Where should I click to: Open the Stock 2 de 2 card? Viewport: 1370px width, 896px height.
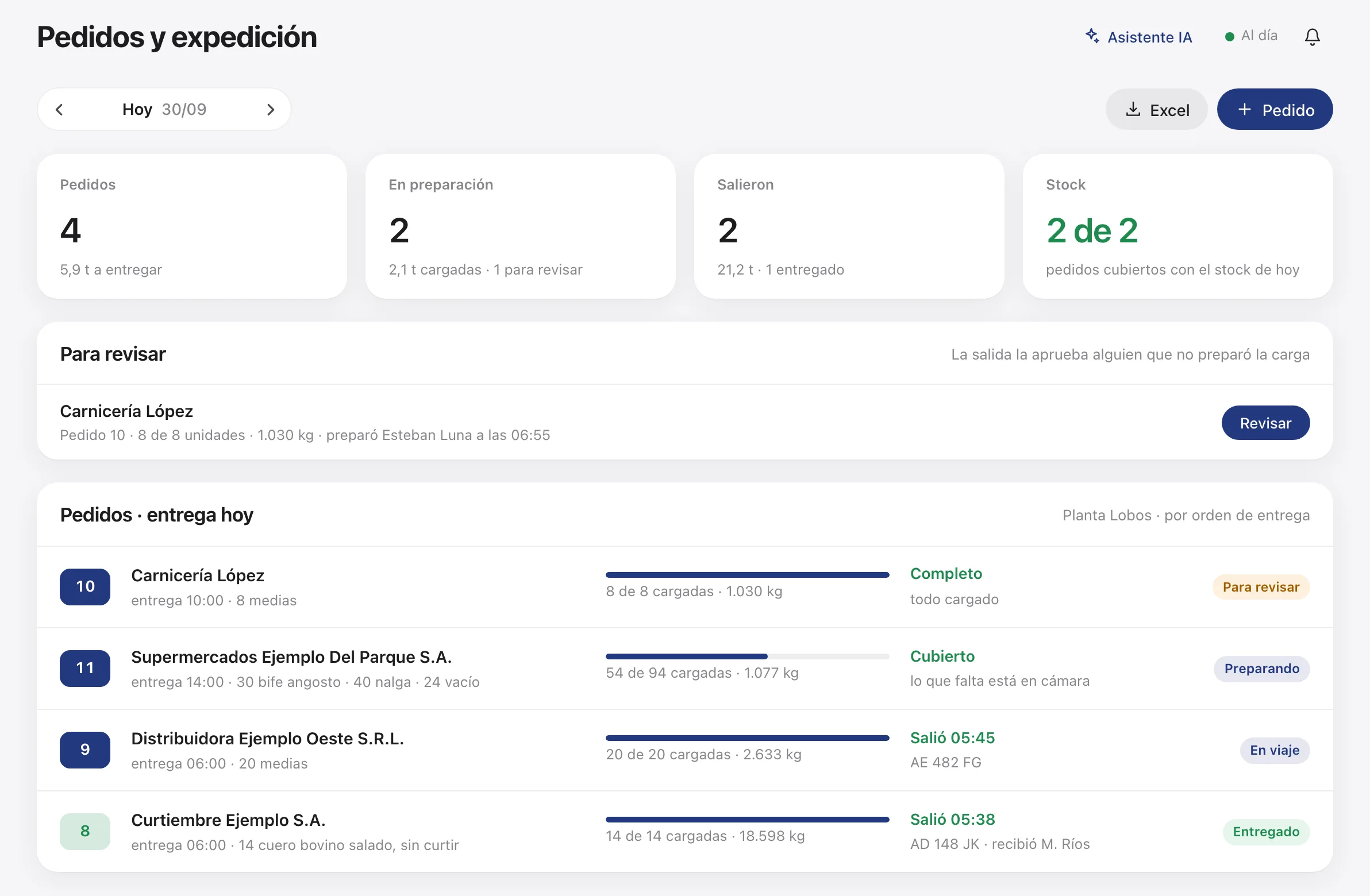tap(1177, 226)
